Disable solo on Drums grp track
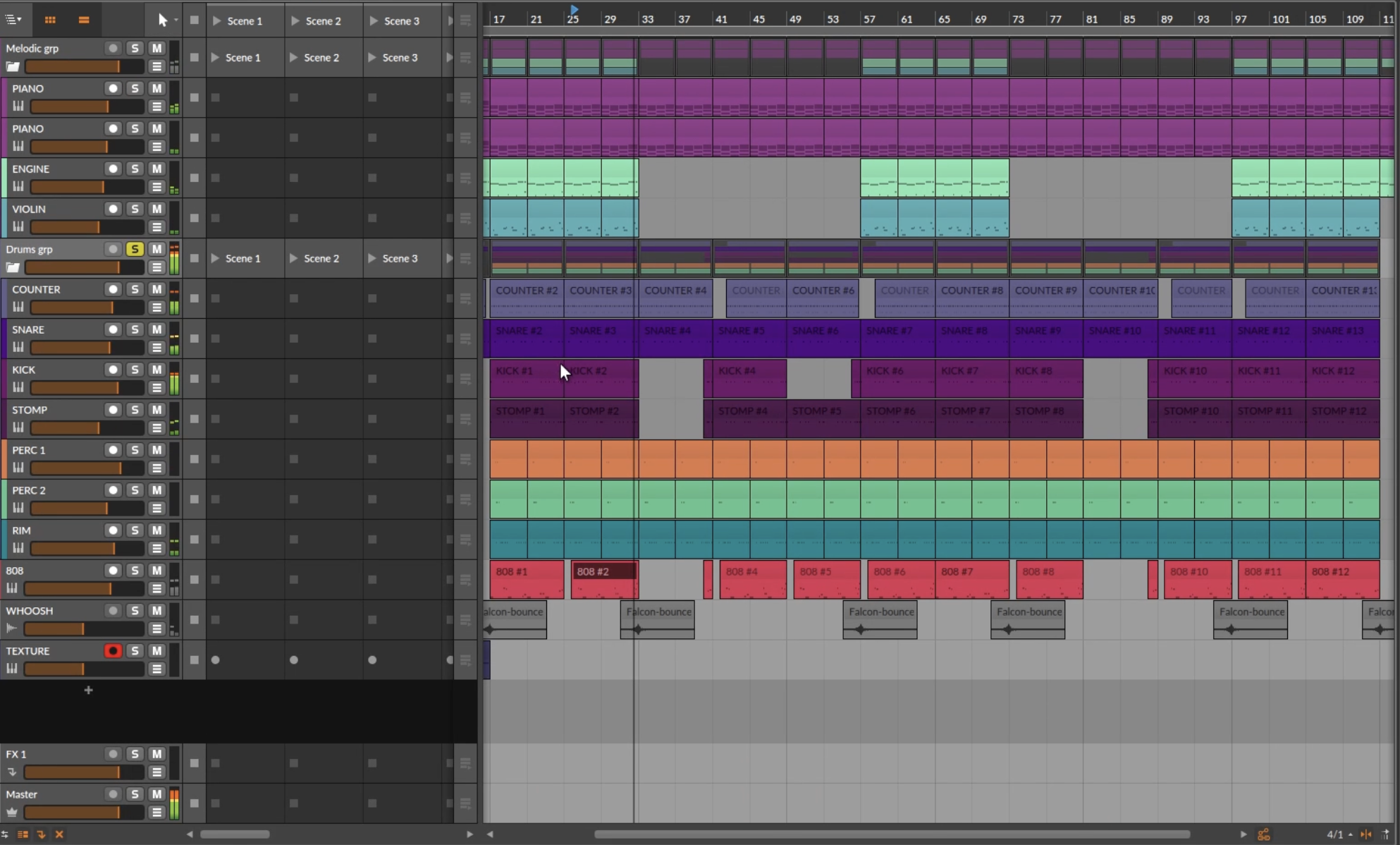This screenshot has width=1400, height=845. pos(135,249)
